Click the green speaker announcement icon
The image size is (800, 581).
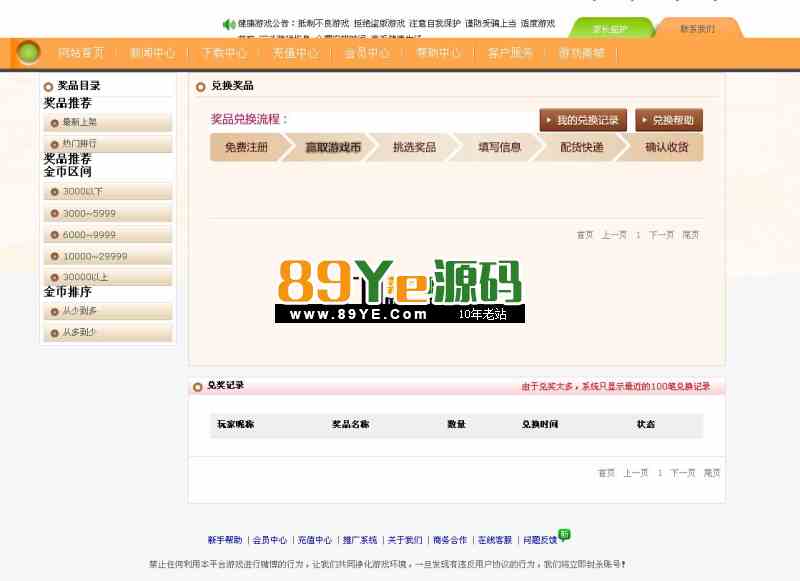(229, 24)
